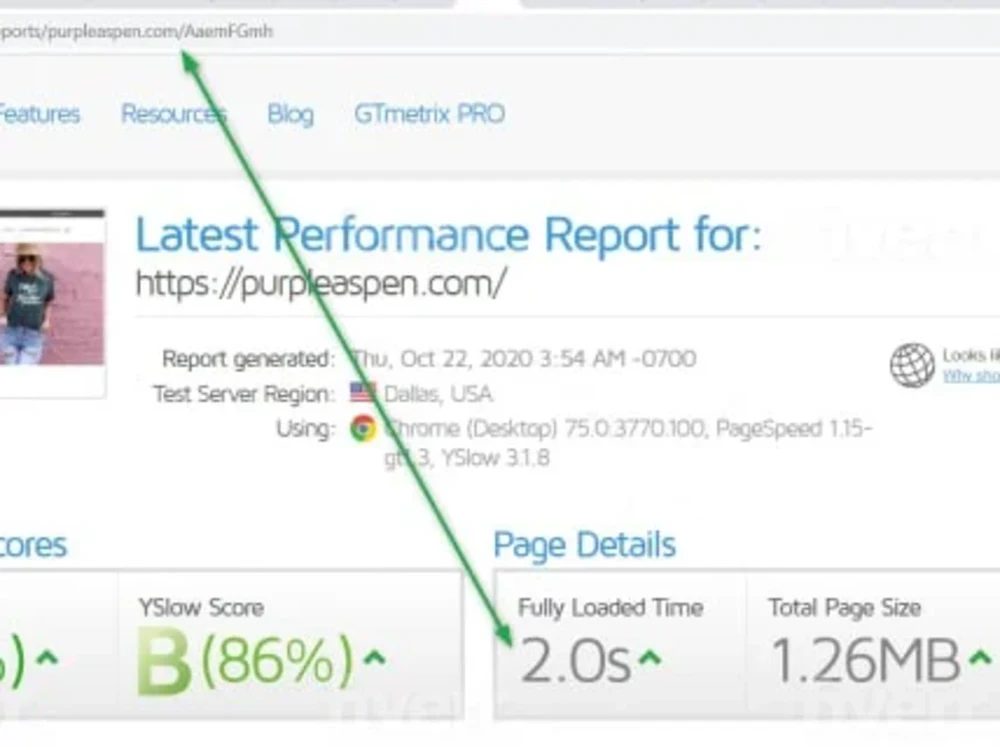Screen dimensions: 1000x750
Task: Click the 'Dallas, USA' server region text
Action: (438, 393)
